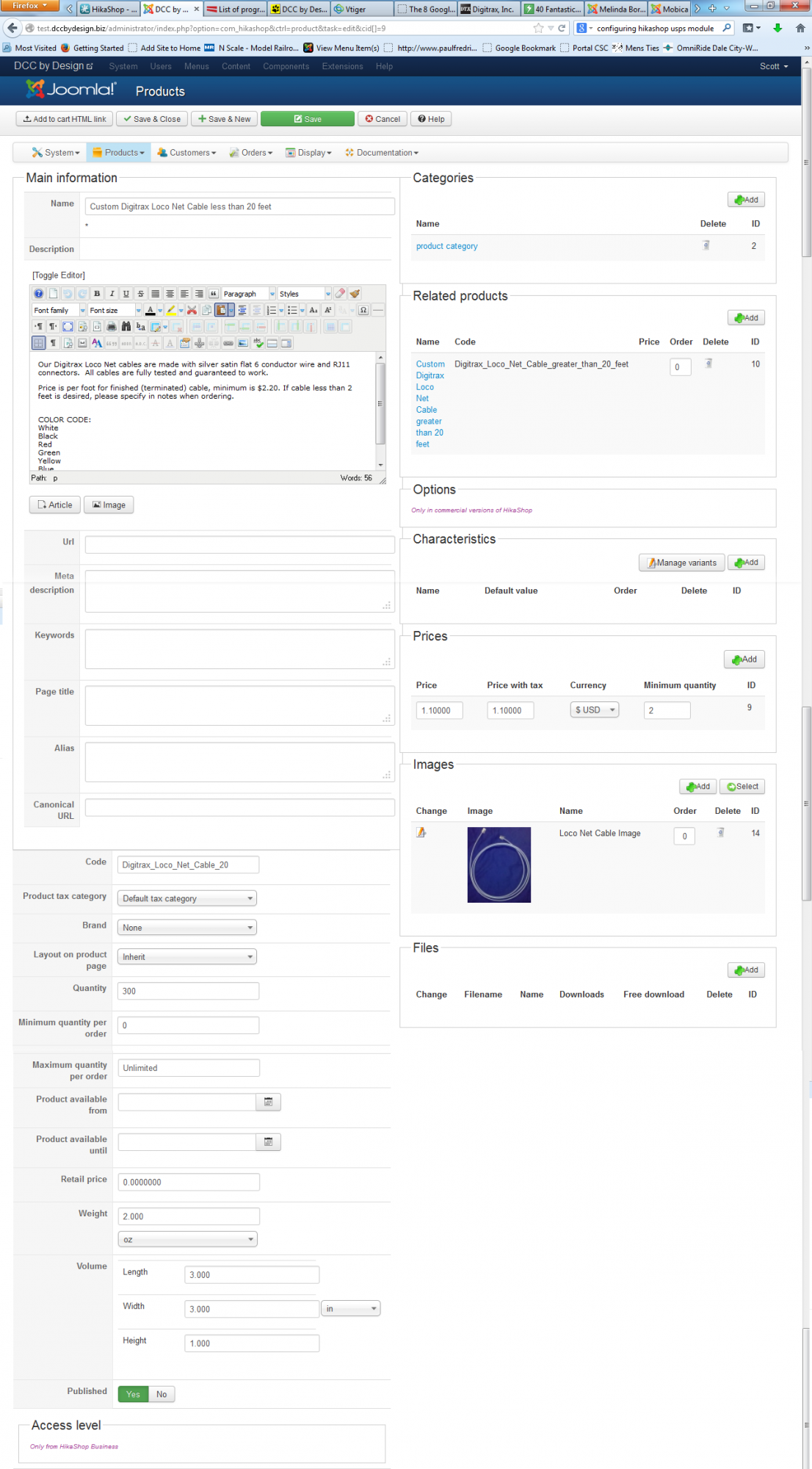The image size is (812, 1469).
Task: Apply underline formatting in the editor
Action: (126, 294)
